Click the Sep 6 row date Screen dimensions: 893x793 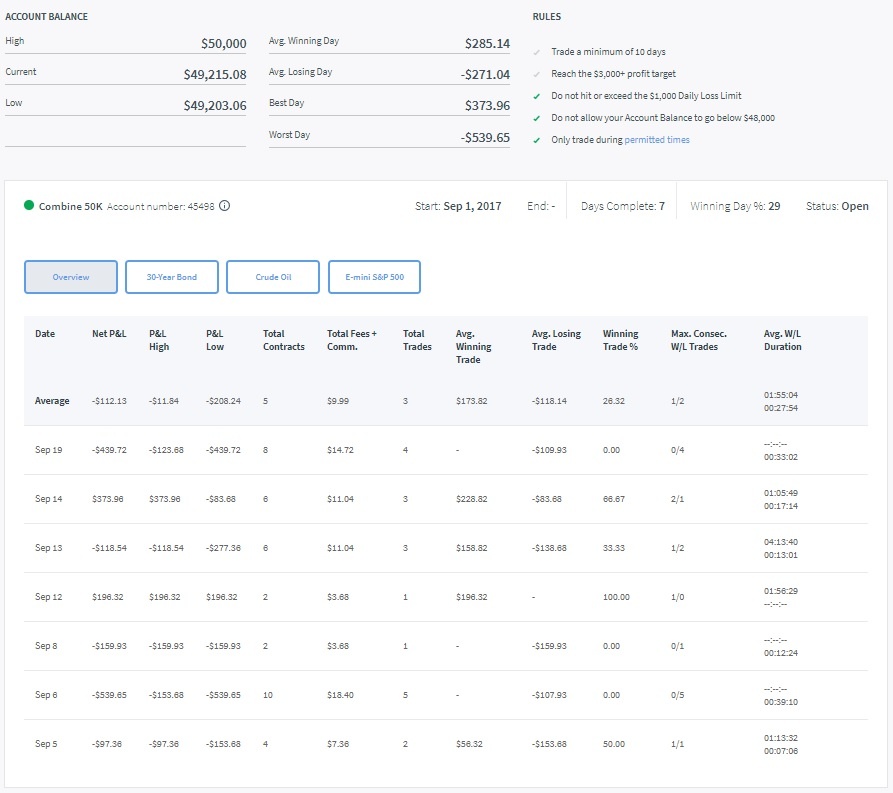[x=49, y=695]
